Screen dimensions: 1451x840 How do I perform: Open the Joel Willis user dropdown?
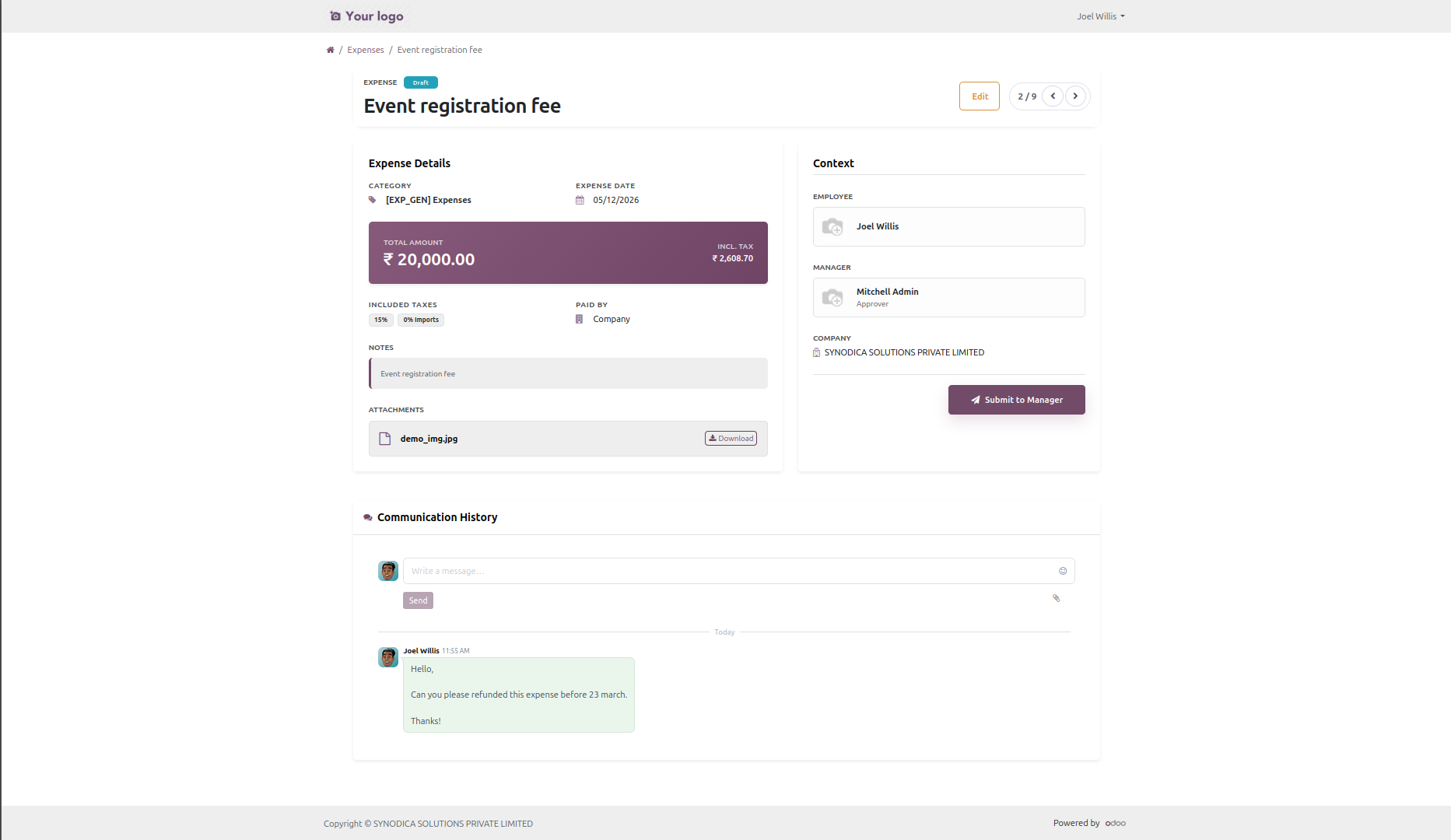pos(1101,16)
